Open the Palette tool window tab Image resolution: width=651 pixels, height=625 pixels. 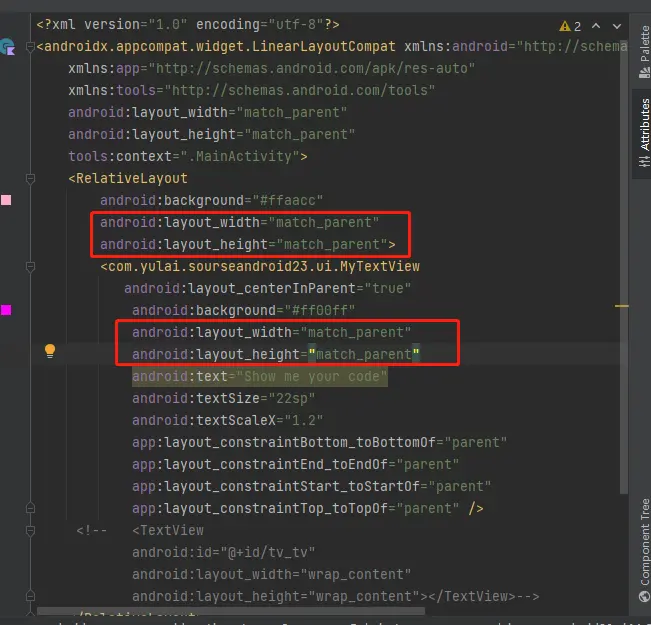(644, 52)
